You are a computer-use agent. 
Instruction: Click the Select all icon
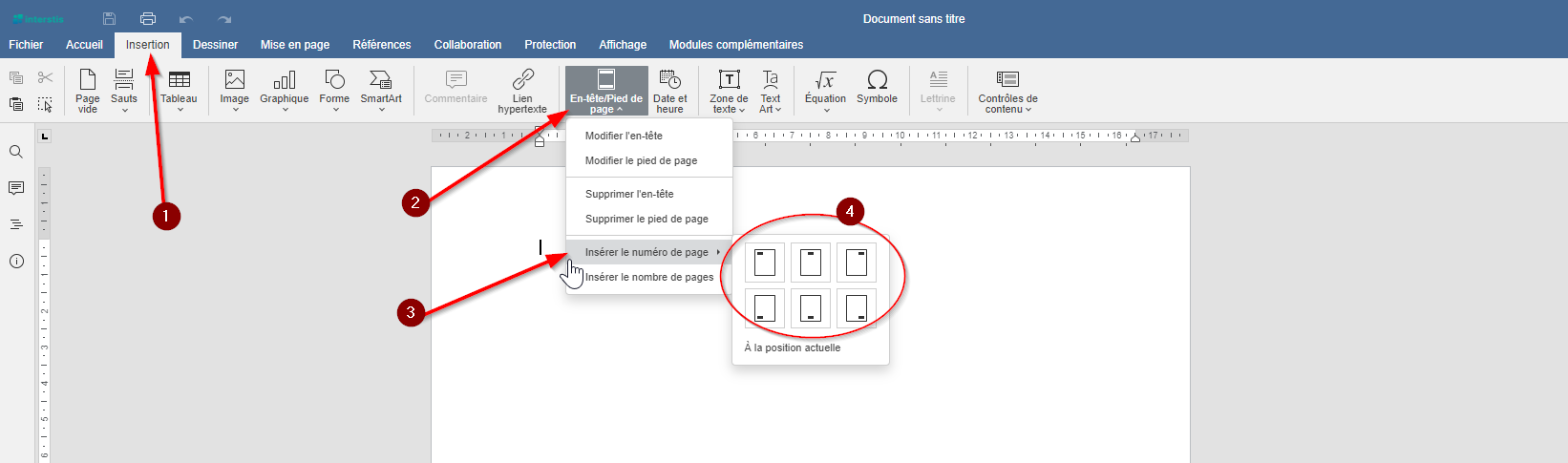(45, 104)
